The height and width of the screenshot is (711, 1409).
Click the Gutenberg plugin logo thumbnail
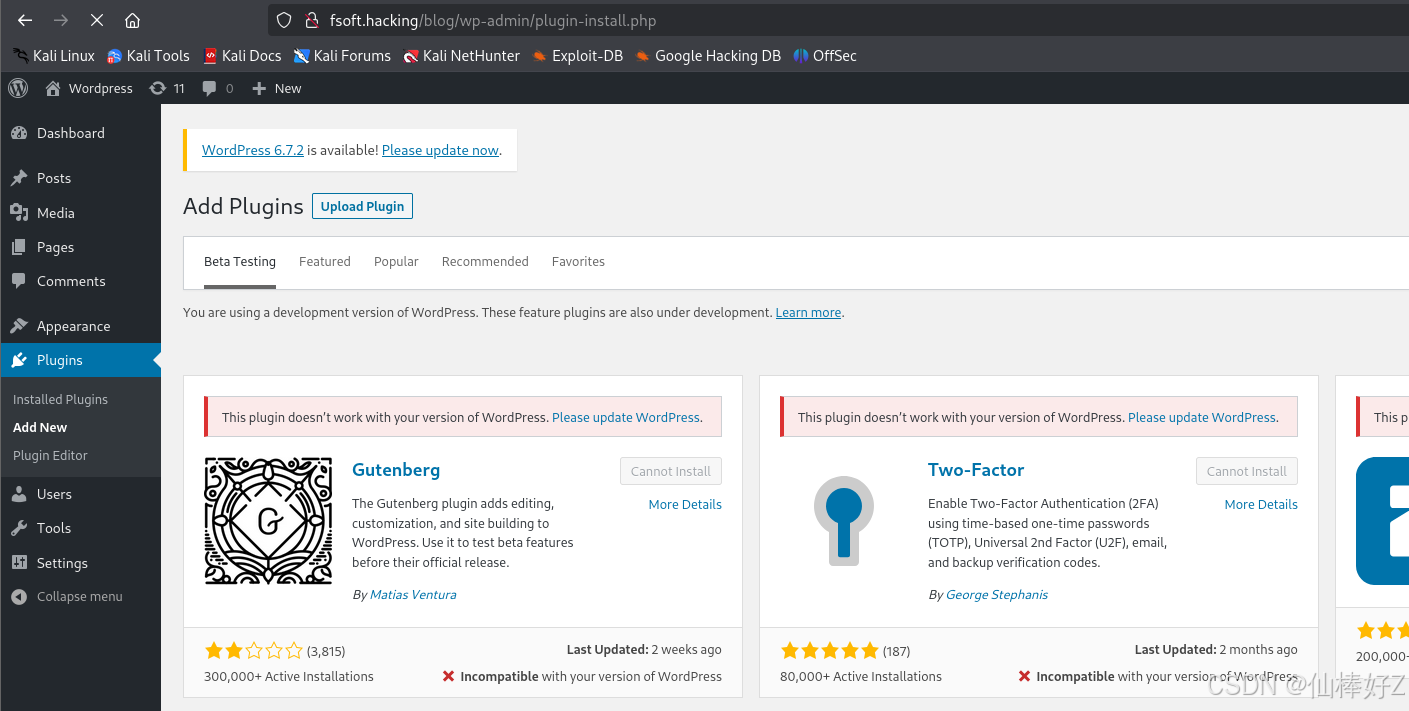coord(268,521)
